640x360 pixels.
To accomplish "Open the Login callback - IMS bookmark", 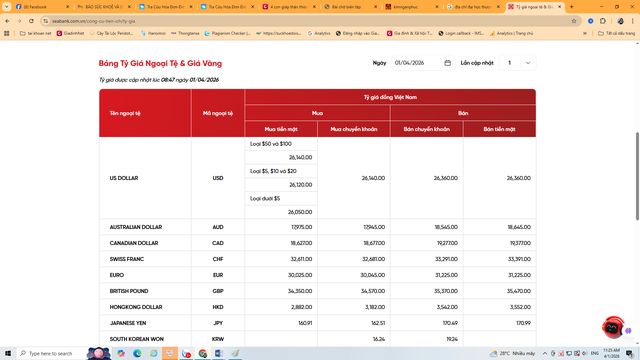I will [x=461, y=33].
